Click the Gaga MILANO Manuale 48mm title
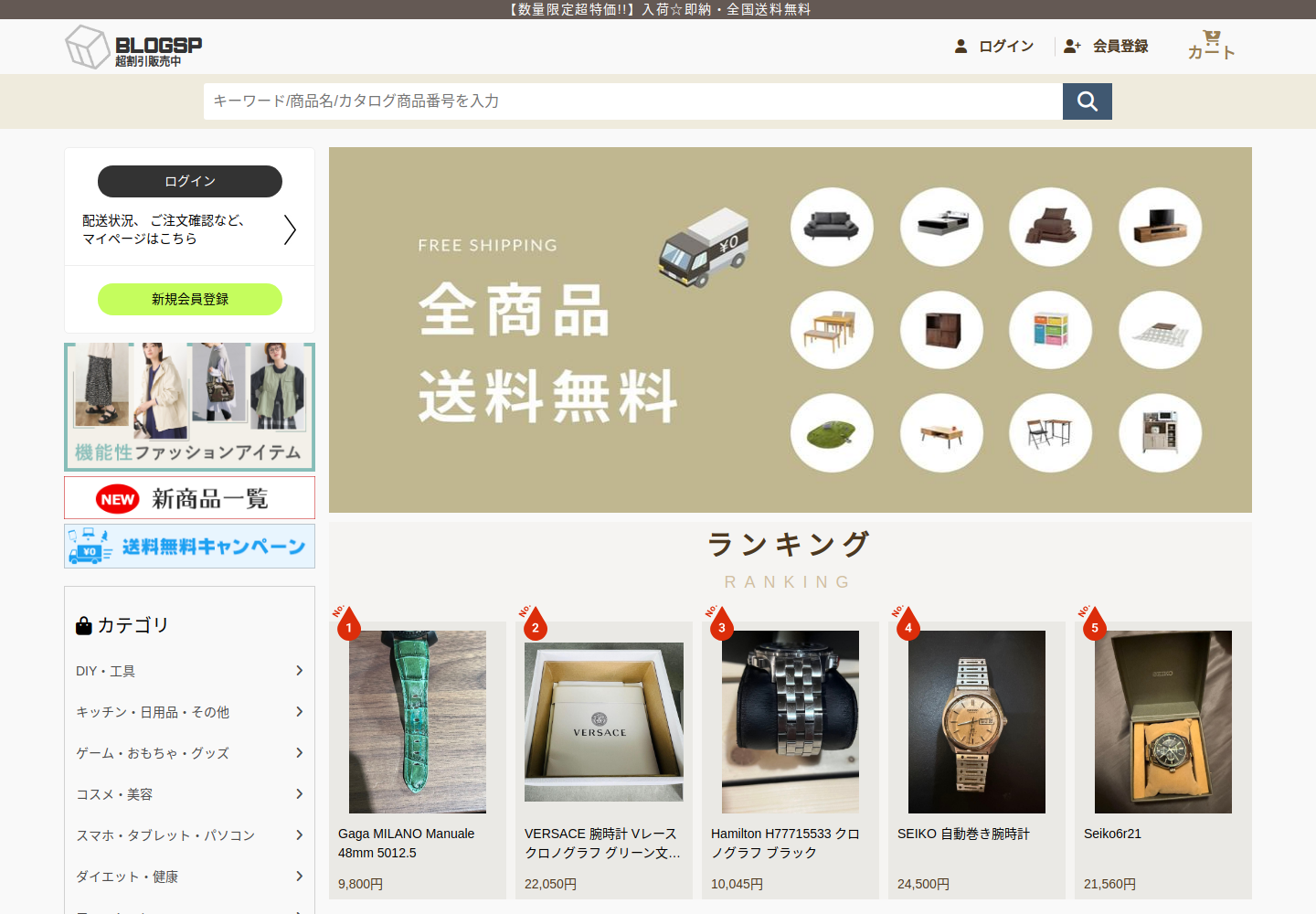This screenshot has height=914, width=1316. click(x=407, y=843)
